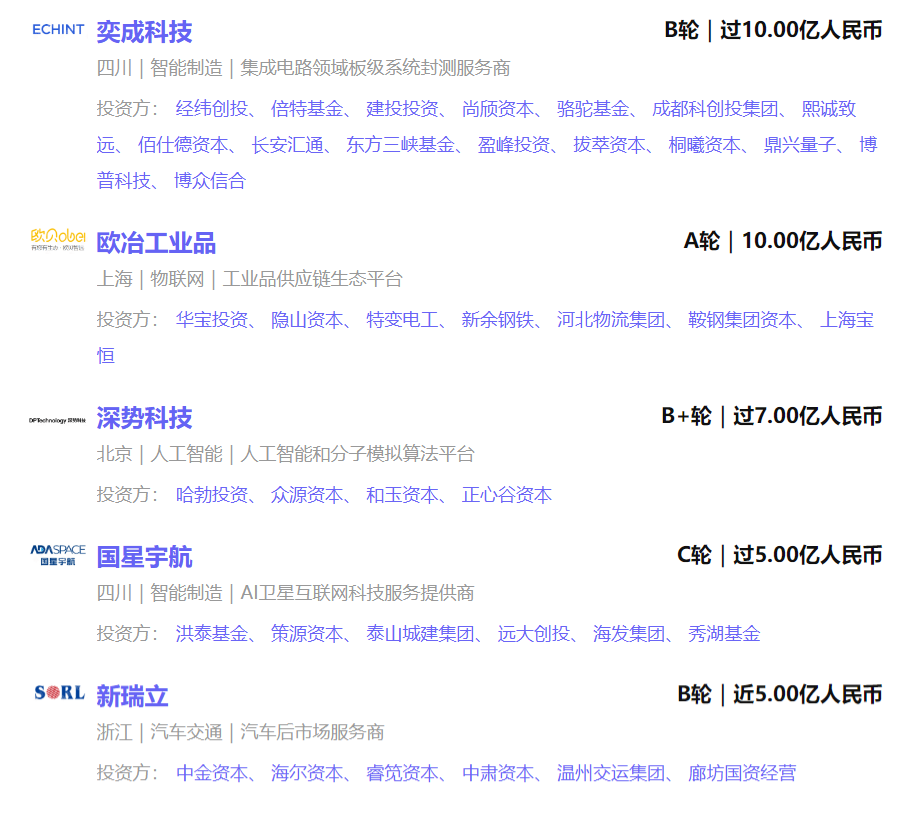
Task: Click the '集成电路领域板级系统封测服务商' description
Action: click(x=375, y=68)
